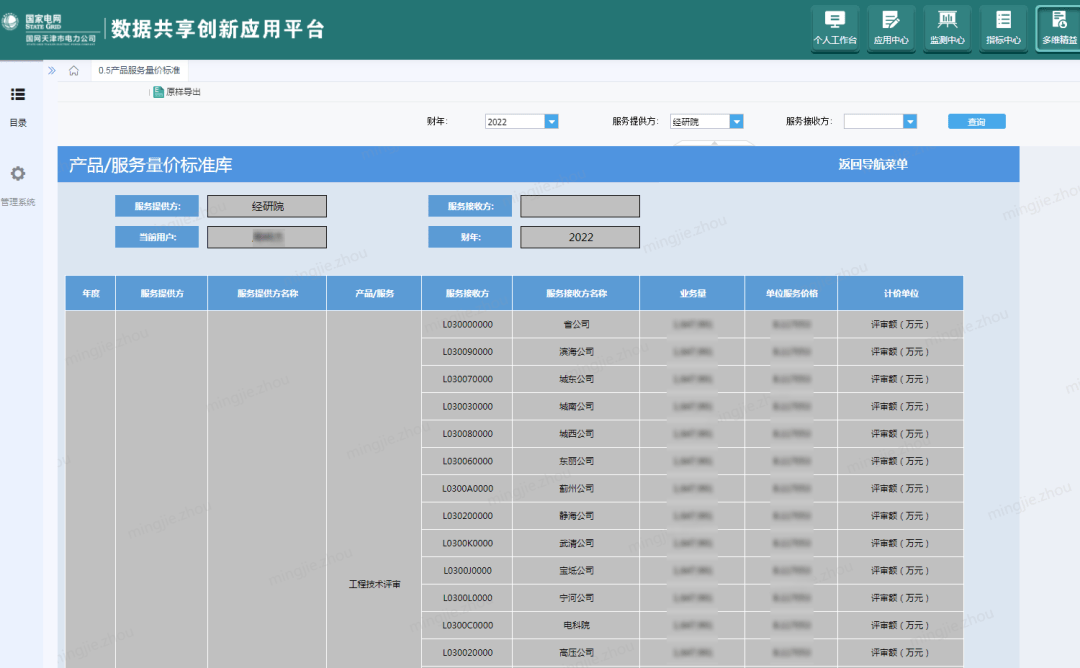Screen dimensions: 1080x668
Task: Click the 服务接收方名称 column header
Action: [577, 293]
